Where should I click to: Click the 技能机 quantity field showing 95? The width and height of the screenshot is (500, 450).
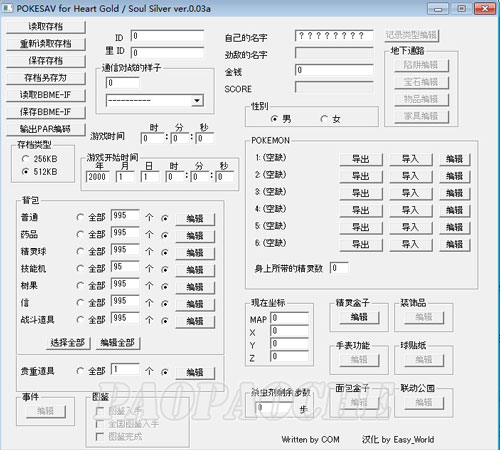tap(125, 267)
